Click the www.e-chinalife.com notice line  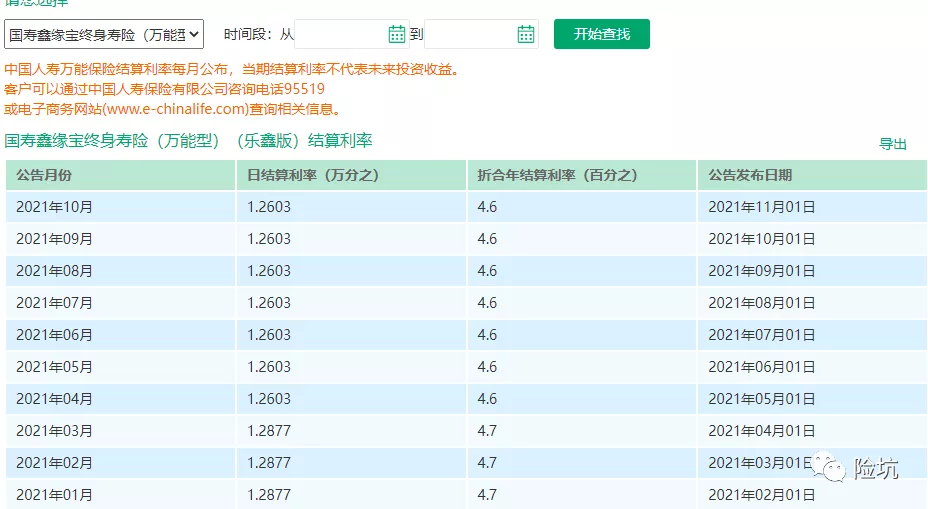(172, 109)
